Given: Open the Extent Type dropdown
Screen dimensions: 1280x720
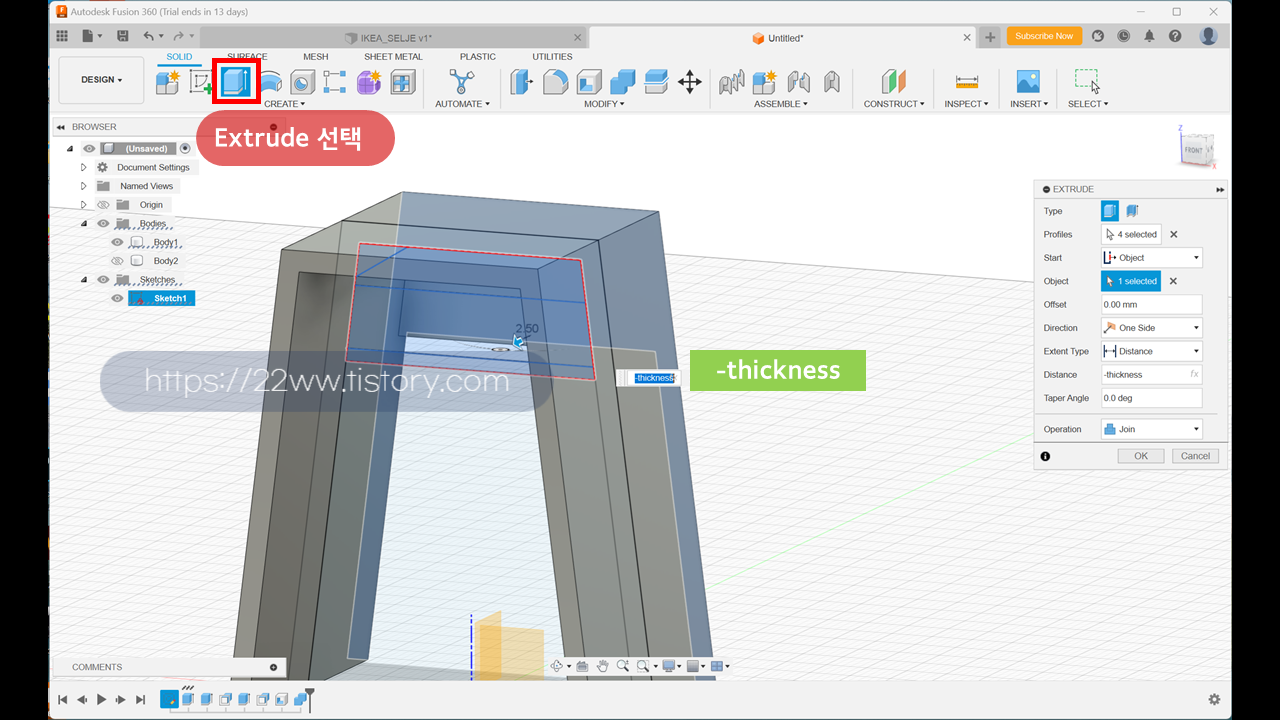Looking at the screenshot, I should [x=1152, y=351].
